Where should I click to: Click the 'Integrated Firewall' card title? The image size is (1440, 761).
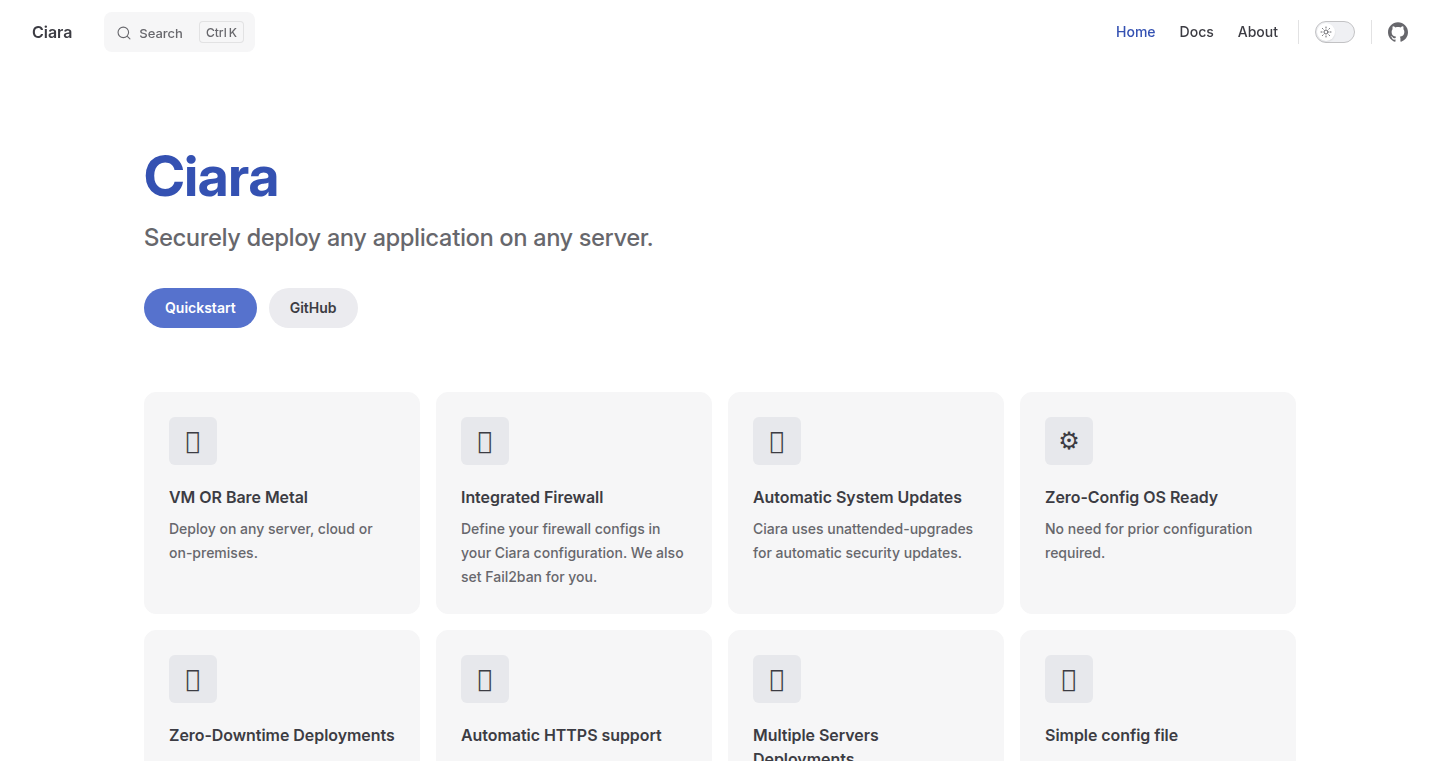[532, 497]
